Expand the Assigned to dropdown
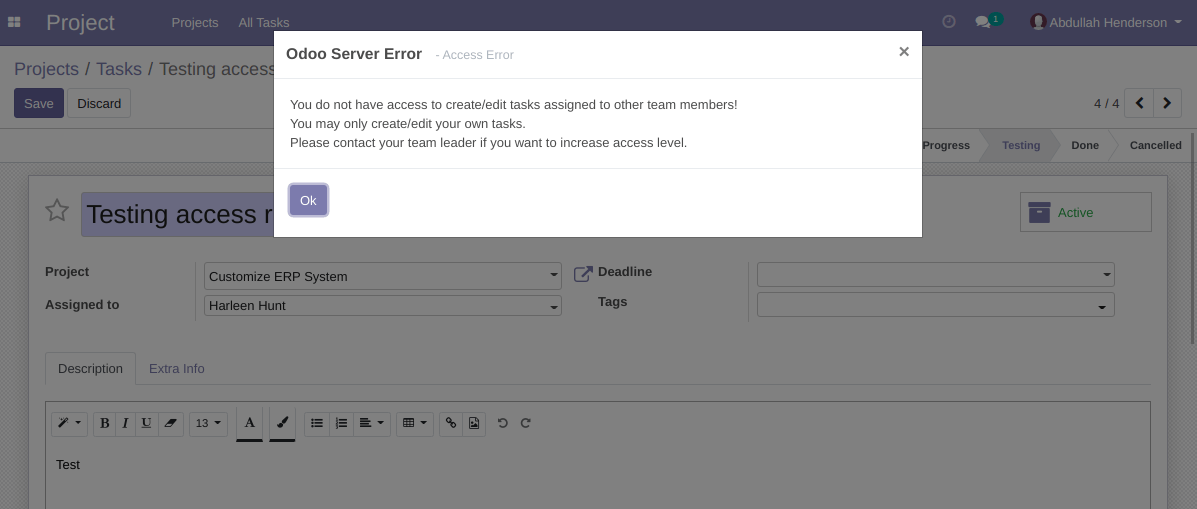The width and height of the screenshot is (1197, 509). pos(382,306)
